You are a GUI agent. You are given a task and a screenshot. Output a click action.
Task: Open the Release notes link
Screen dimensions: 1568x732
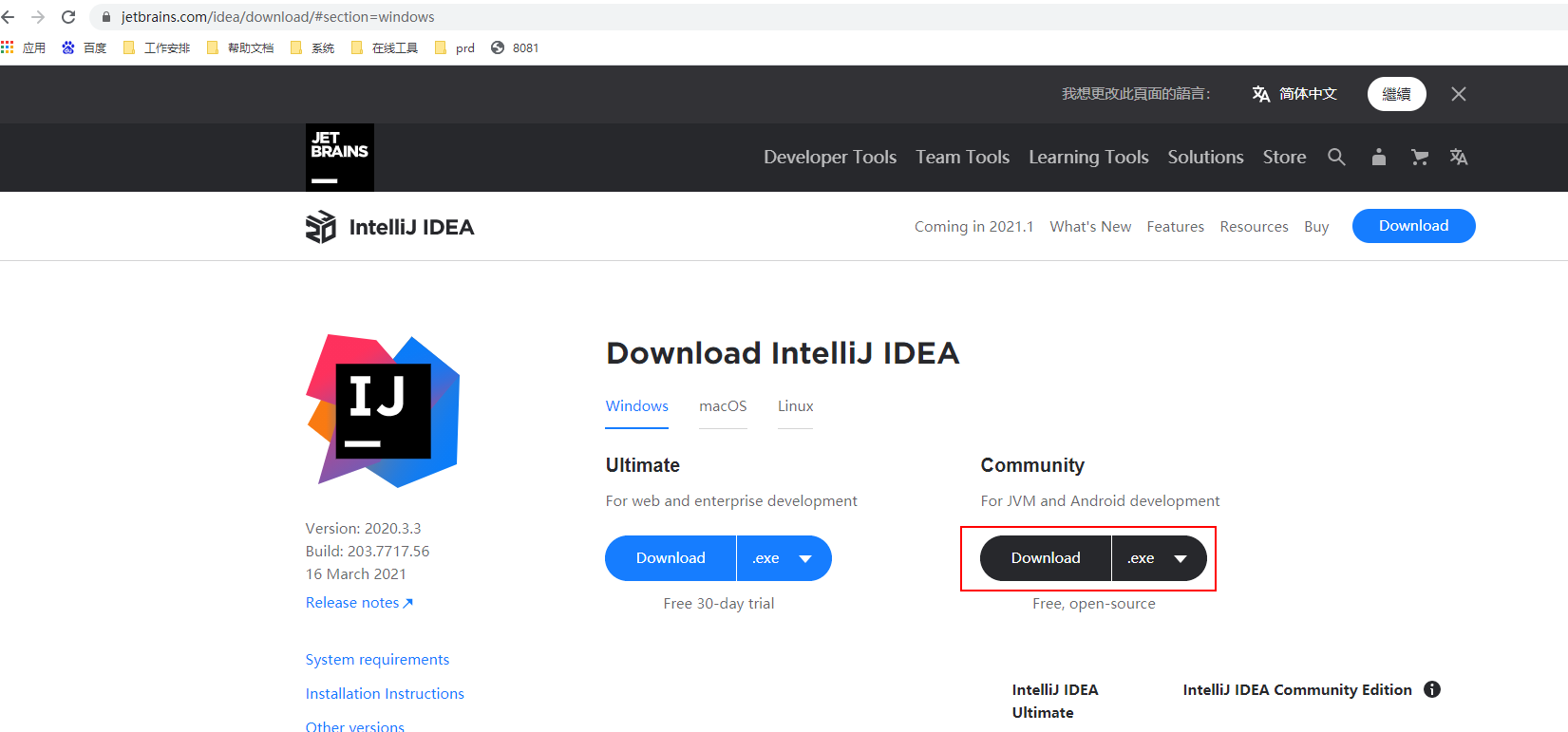359,603
